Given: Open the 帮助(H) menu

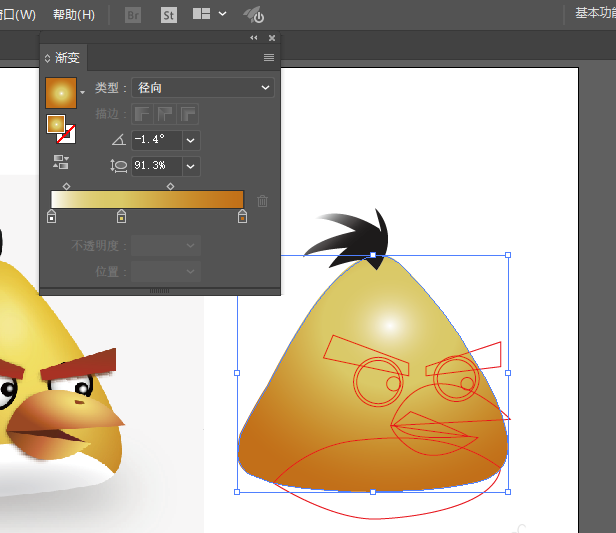Looking at the screenshot, I should [74, 15].
